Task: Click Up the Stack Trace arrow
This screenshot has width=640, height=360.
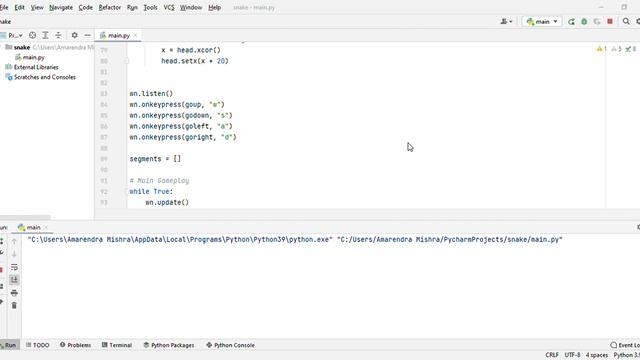Action: (14, 241)
